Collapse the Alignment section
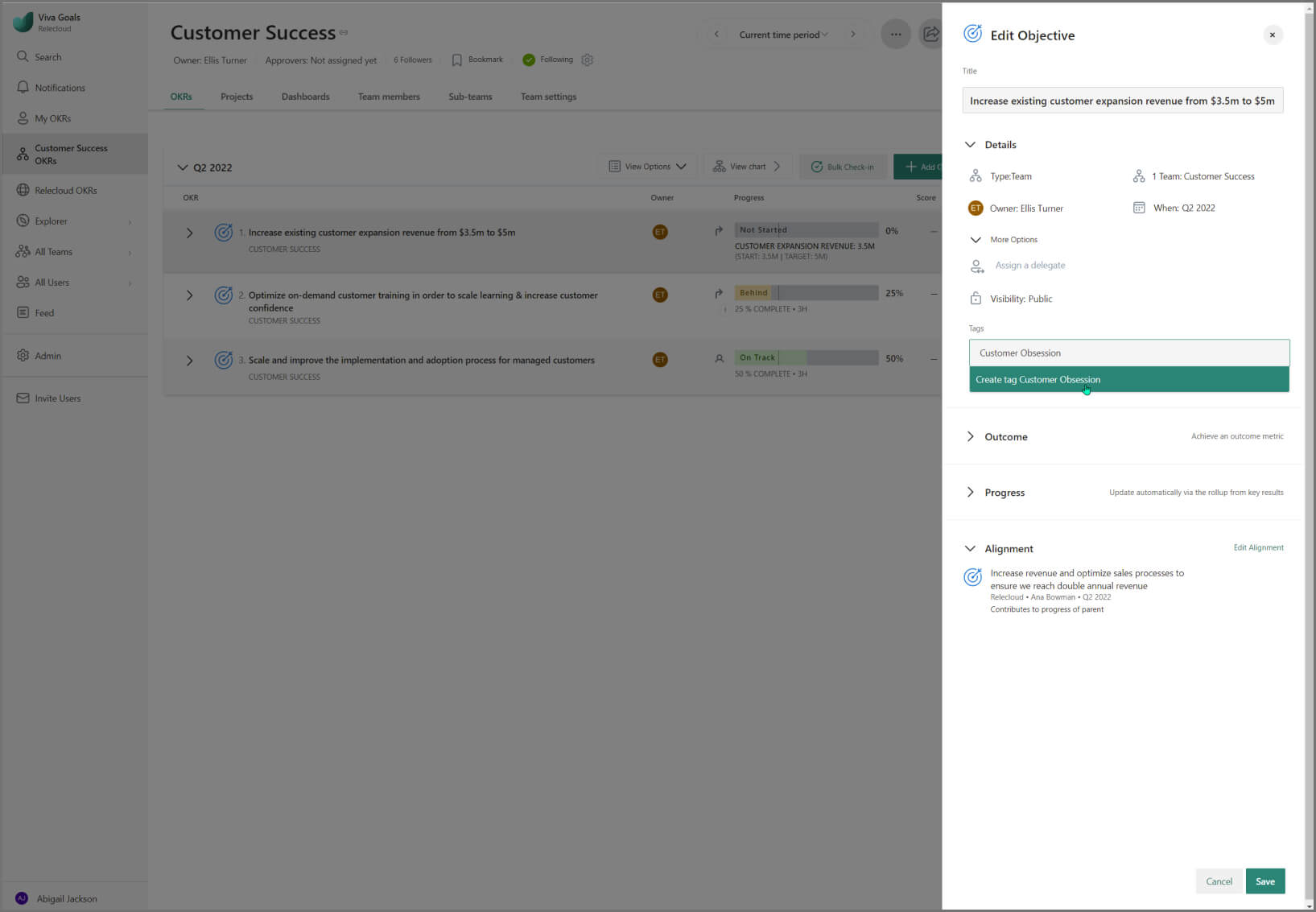The image size is (1316, 912). pyautogui.click(x=970, y=549)
